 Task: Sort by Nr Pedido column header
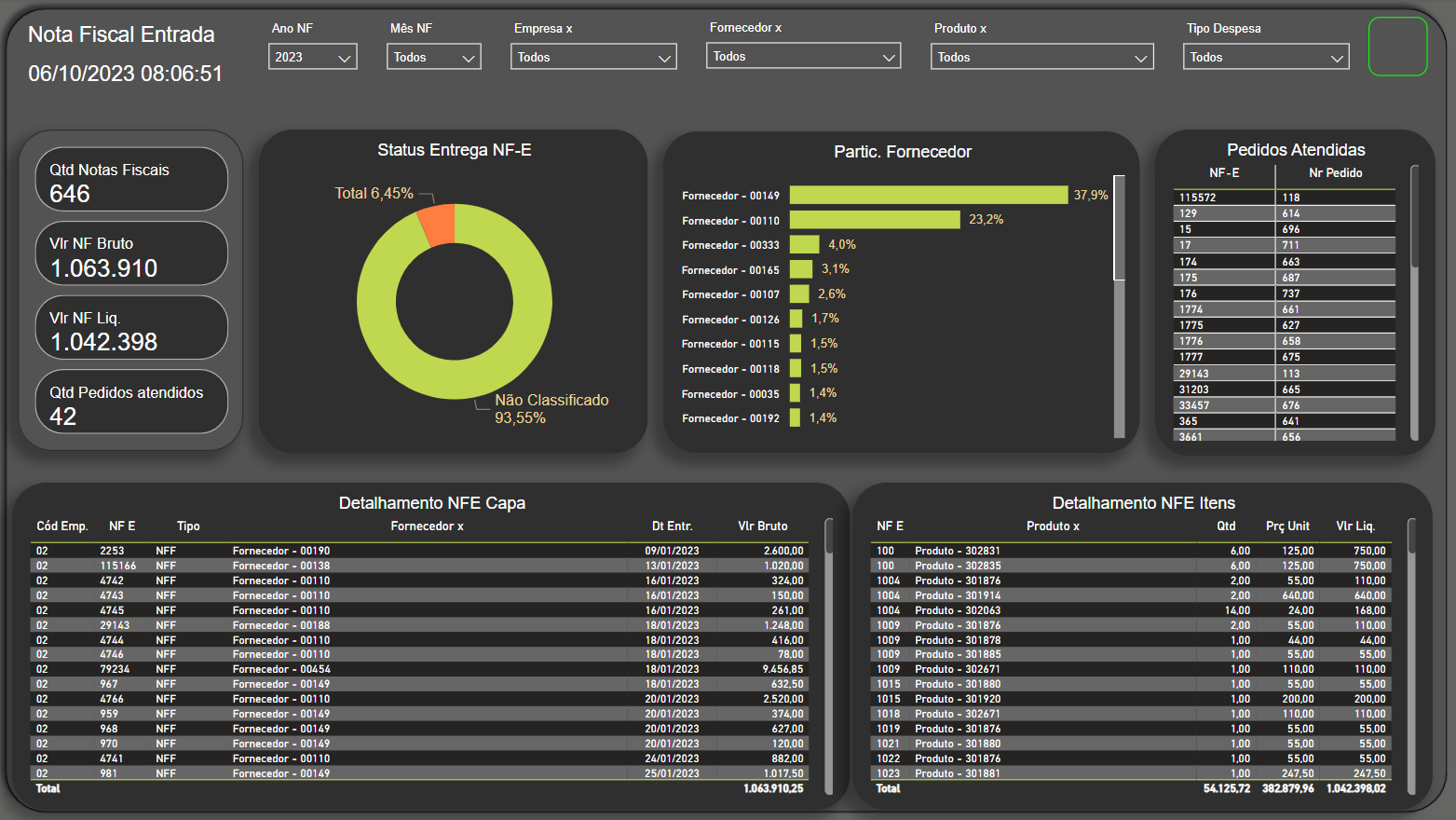[x=1335, y=173]
